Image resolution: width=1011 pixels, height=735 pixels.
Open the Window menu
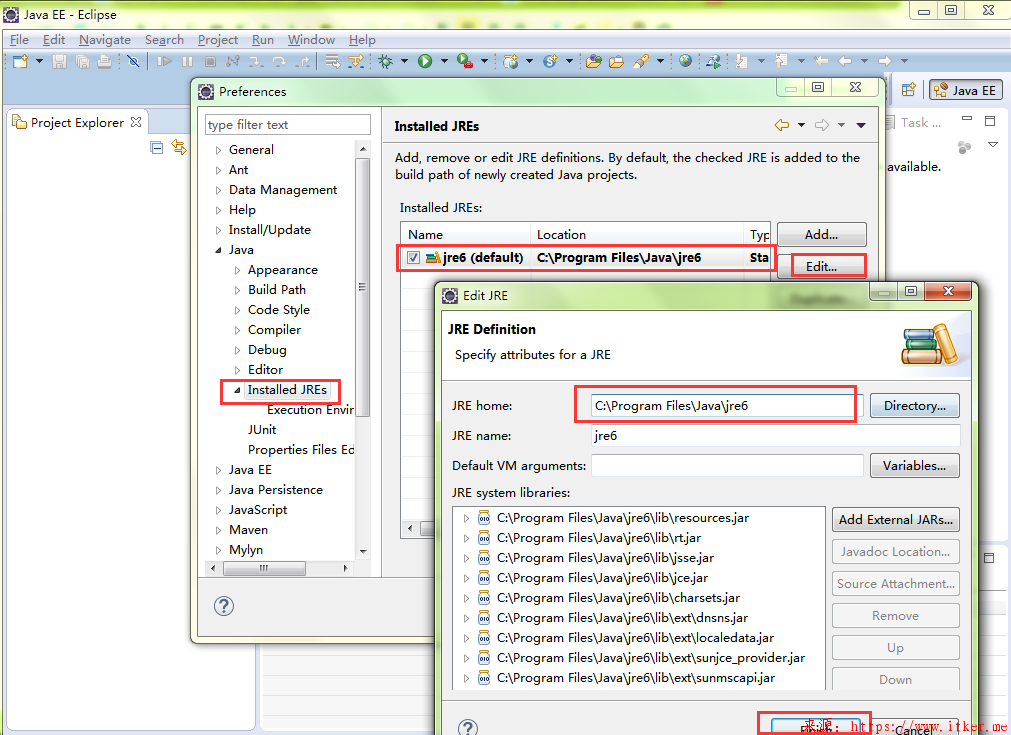pyautogui.click(x=311, y=40)
